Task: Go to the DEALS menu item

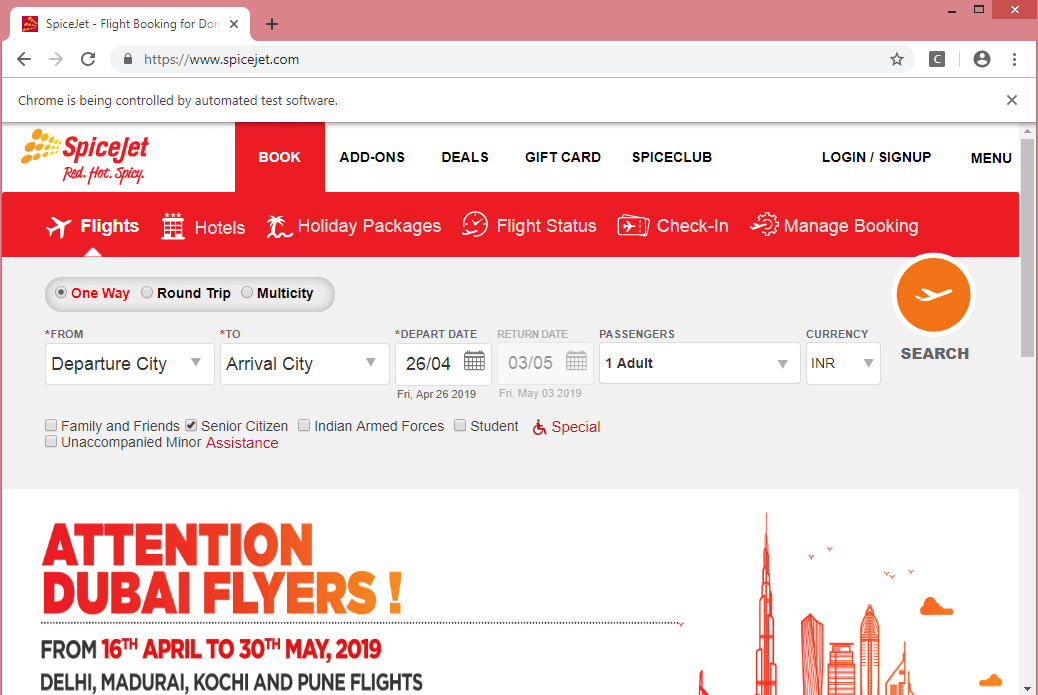Action: [465, 157]
